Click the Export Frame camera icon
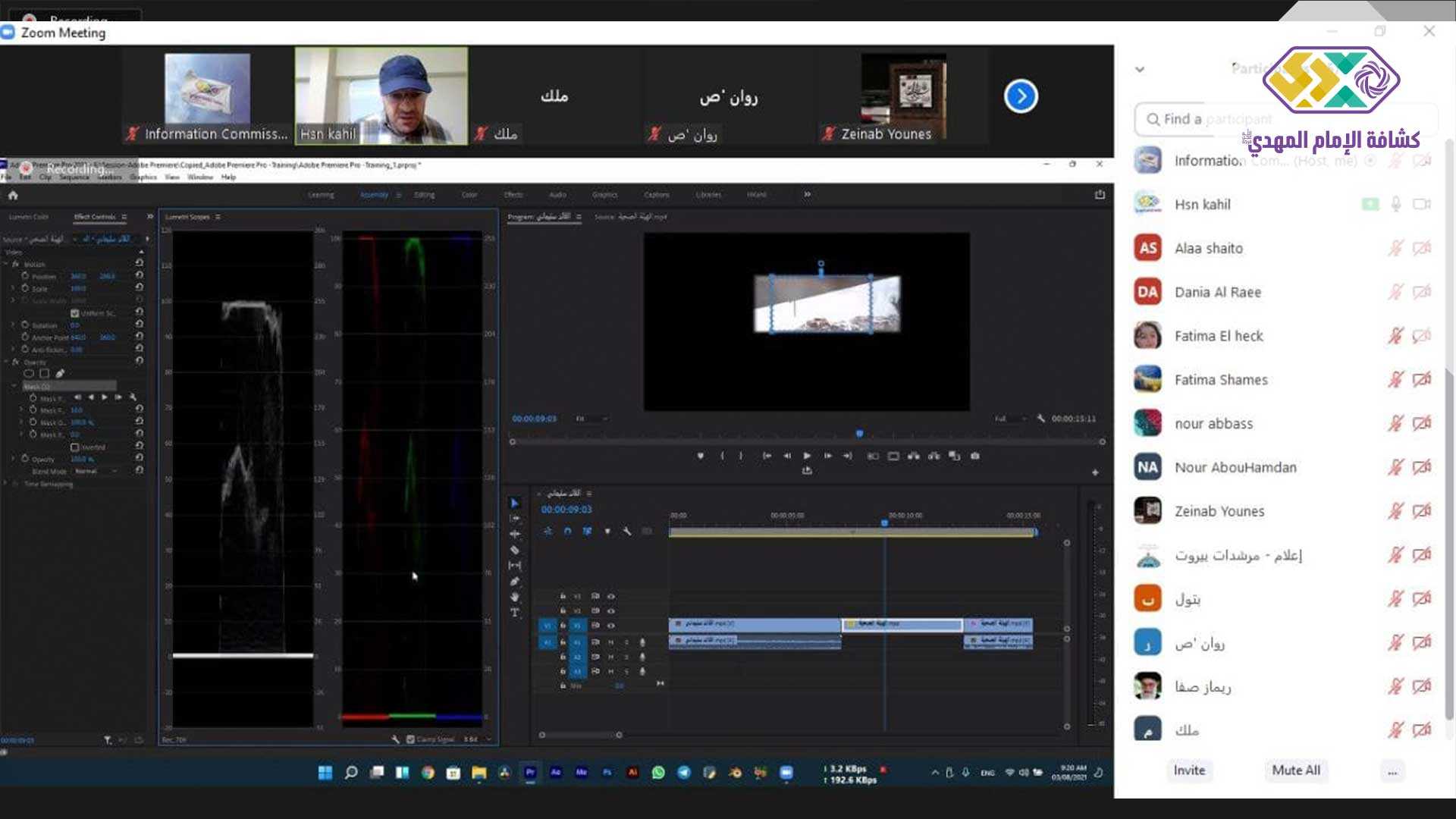The image size is (1456, 819). point(975,457)
